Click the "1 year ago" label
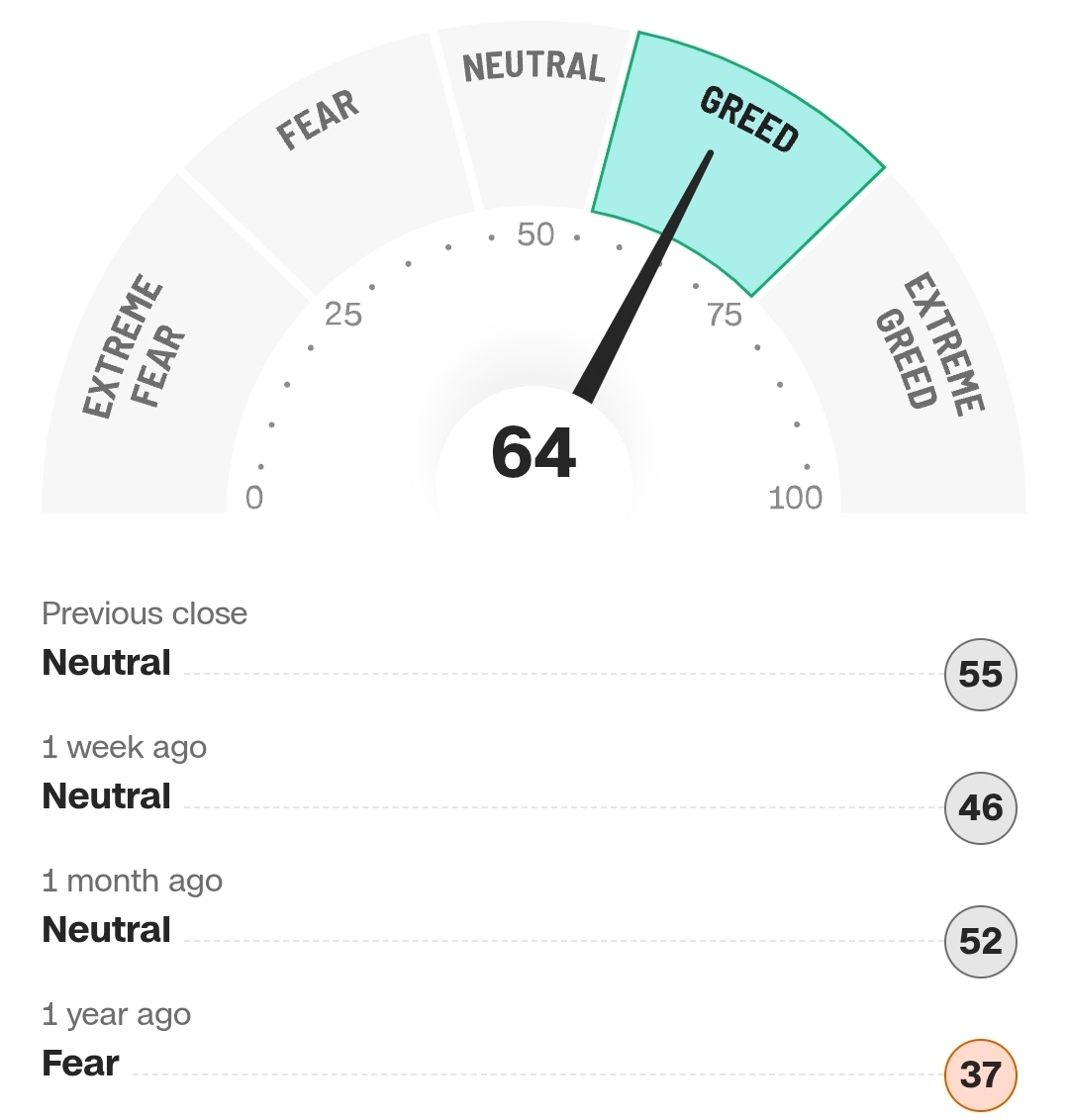 point(116,1014)
